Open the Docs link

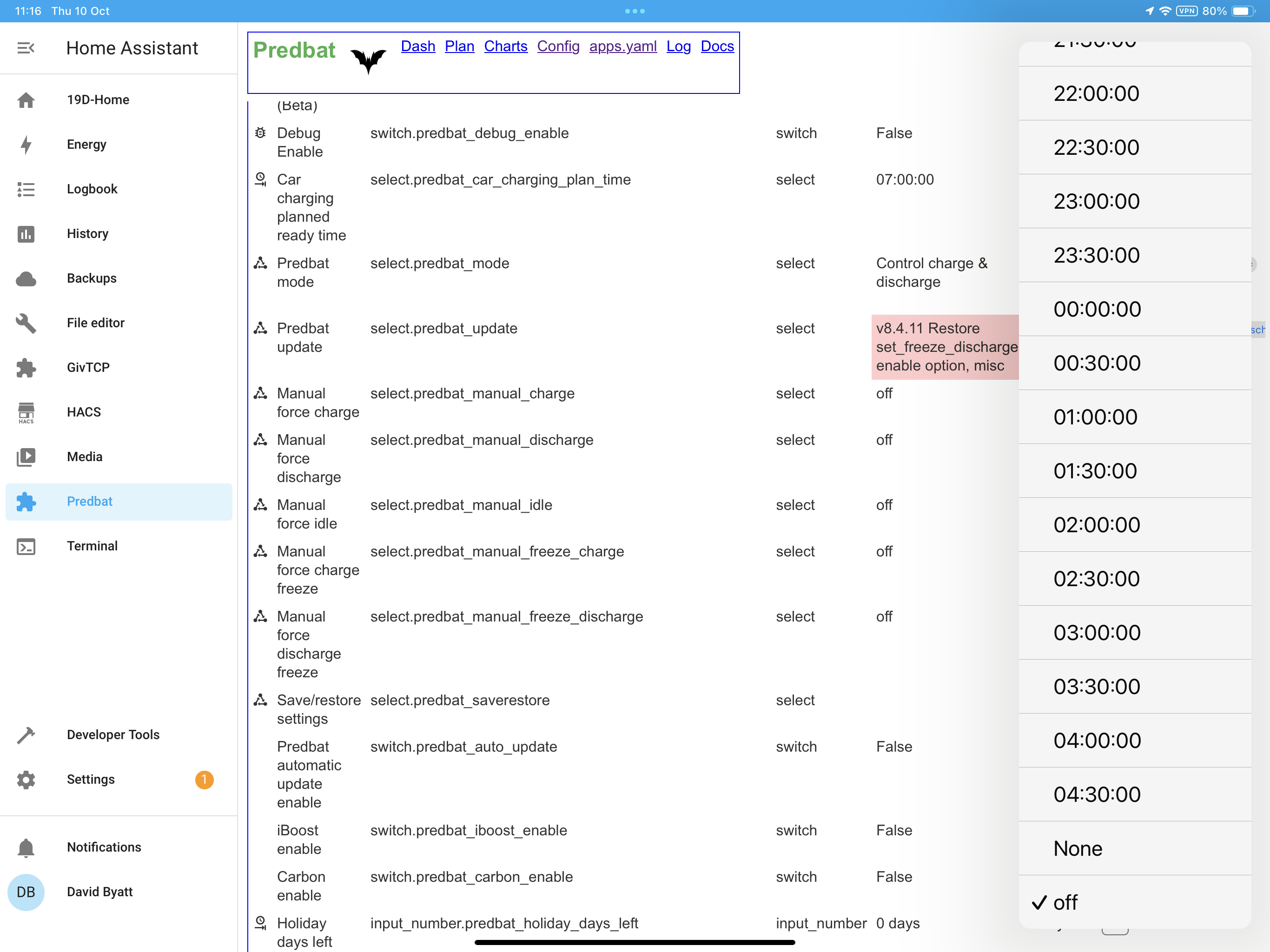pos(717,46)
